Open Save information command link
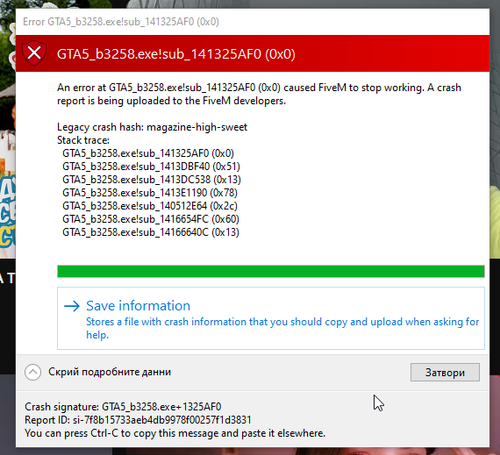 271,318
